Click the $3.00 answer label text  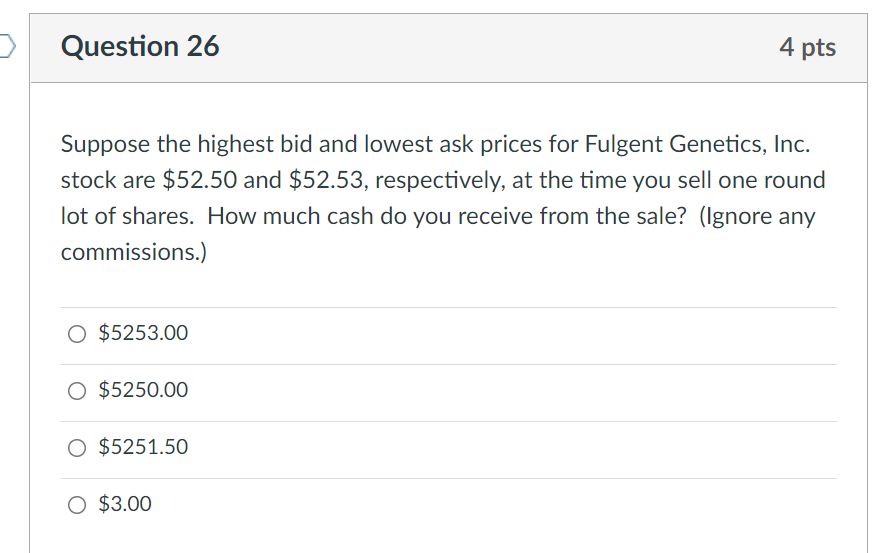click(x=125, y=504)
